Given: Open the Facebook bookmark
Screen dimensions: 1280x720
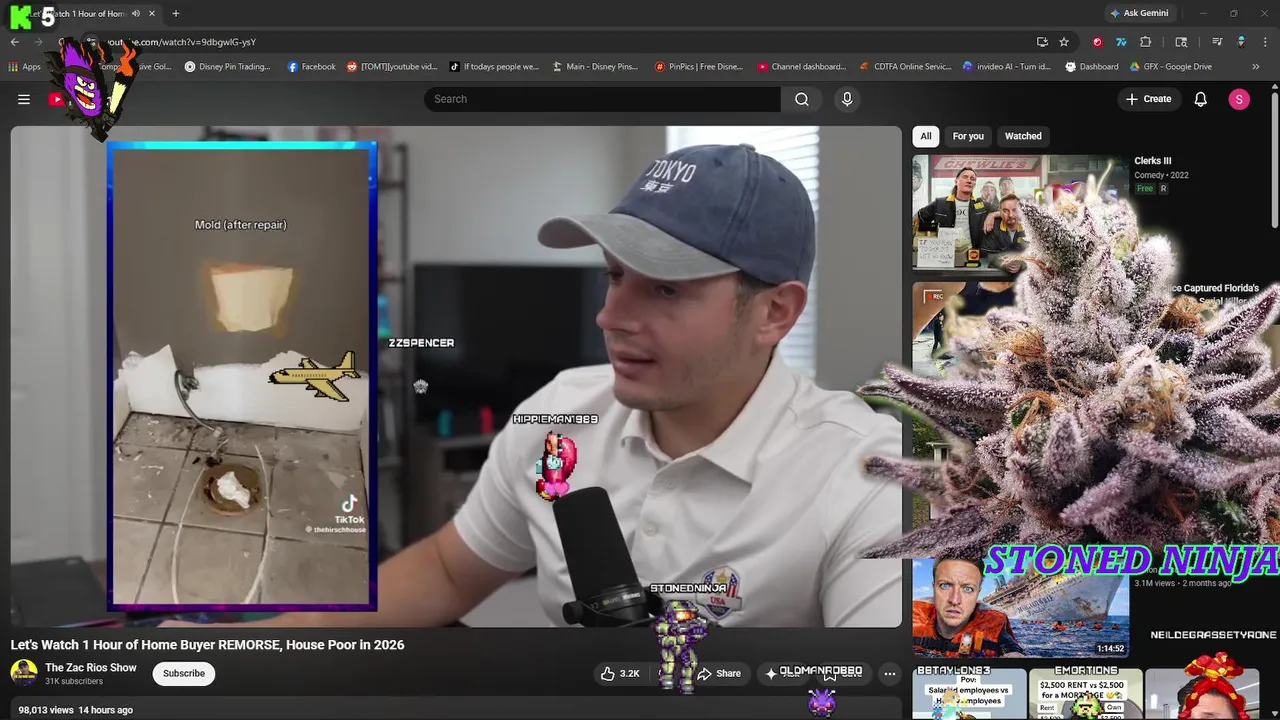Looking at the screenshot, I should (x=311, y=67).
